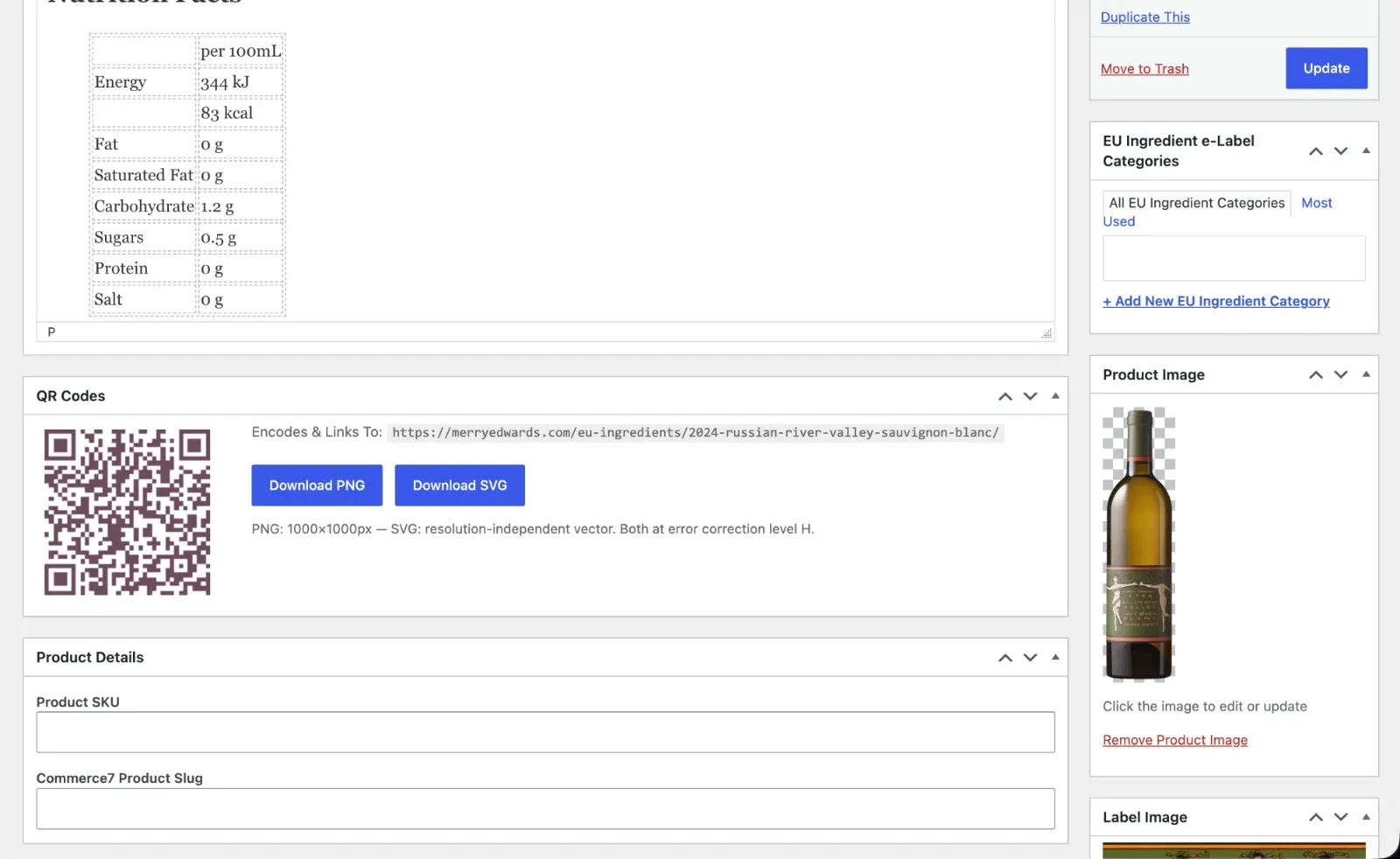
Task: Click the '83 kcal' table cell
Action: 241,113
